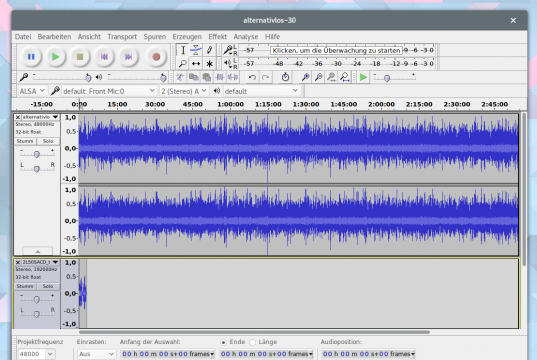The image size is (537, 360).
Task: Open the Audioposition time format arrow
Action: tap(413, 354)
